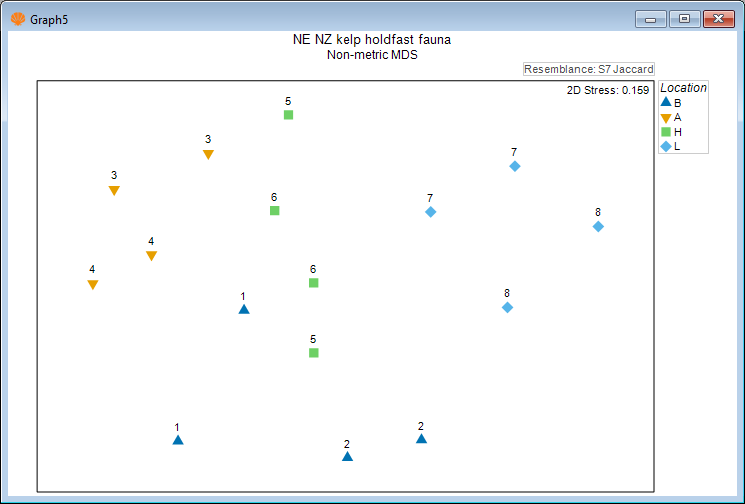Click the rightmost blue diamond labeled 8

coord(598,227)
